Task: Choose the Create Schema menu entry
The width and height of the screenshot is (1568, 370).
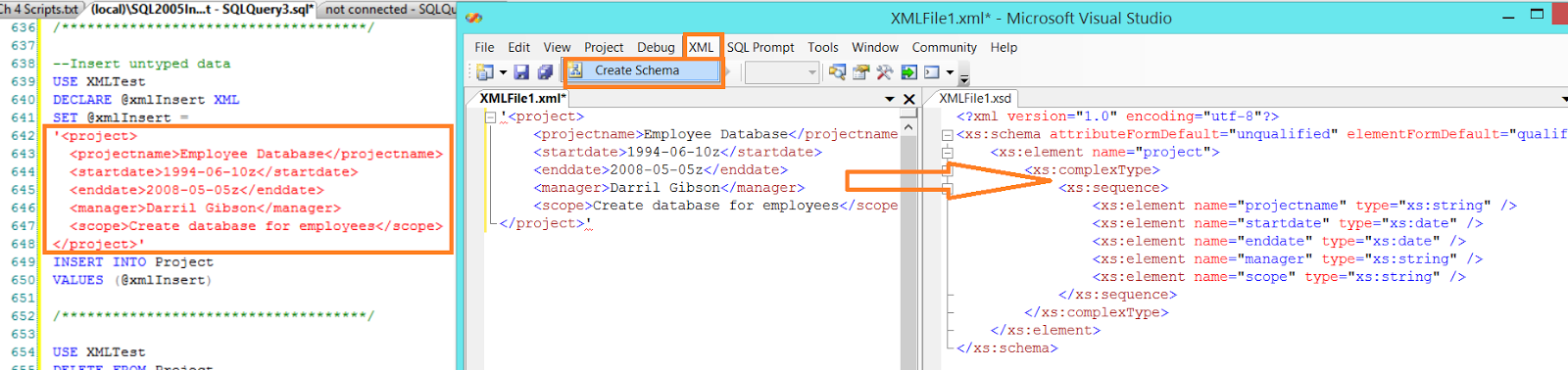Action: (x=642, y=70)
